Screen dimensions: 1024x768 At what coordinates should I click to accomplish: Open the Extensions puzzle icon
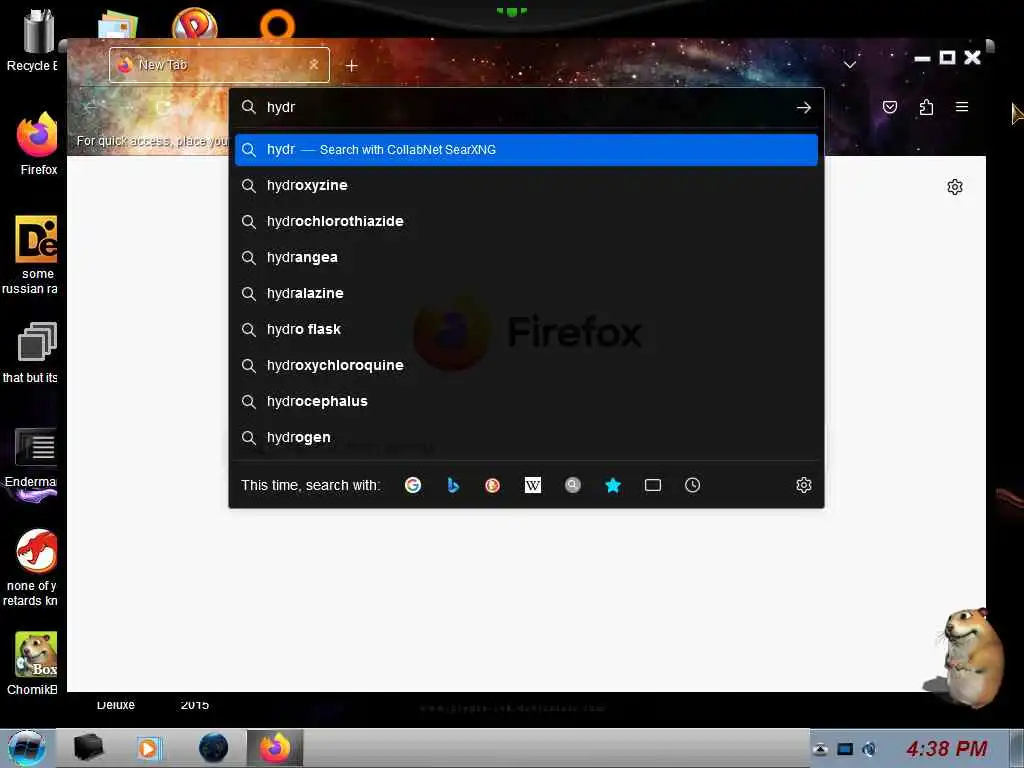click(926, 107)
